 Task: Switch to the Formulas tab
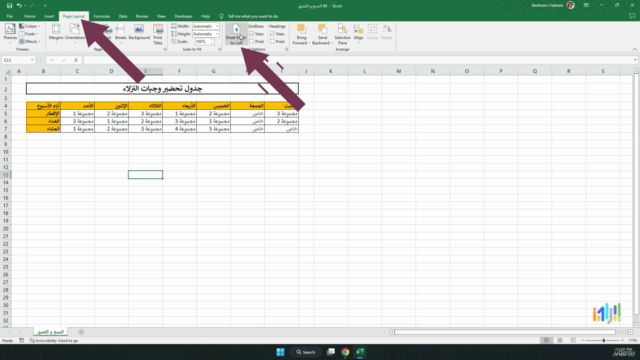102,16
